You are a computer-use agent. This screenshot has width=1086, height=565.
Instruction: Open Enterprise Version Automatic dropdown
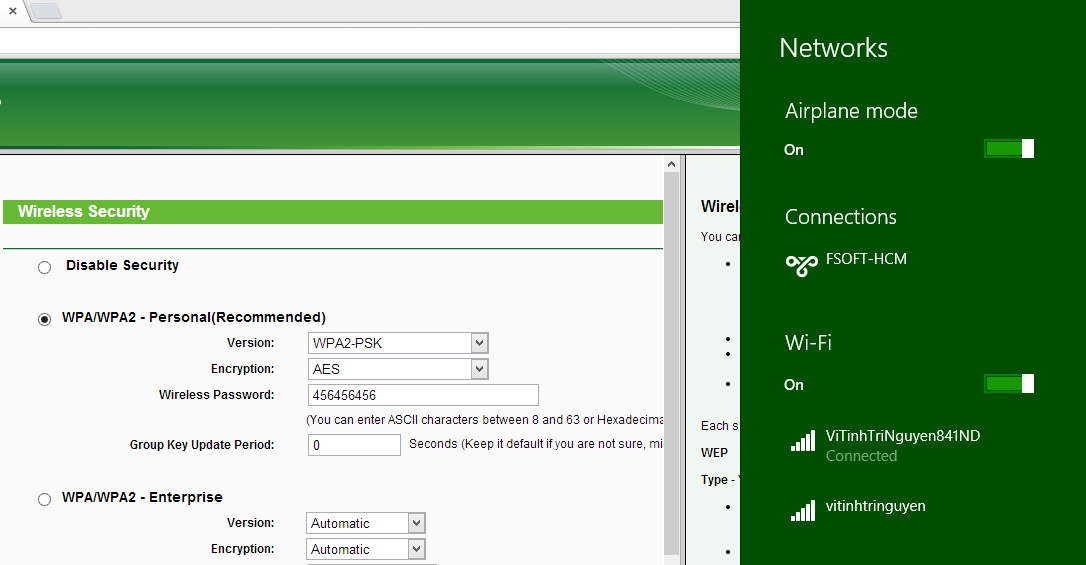[x=366, y=523]
